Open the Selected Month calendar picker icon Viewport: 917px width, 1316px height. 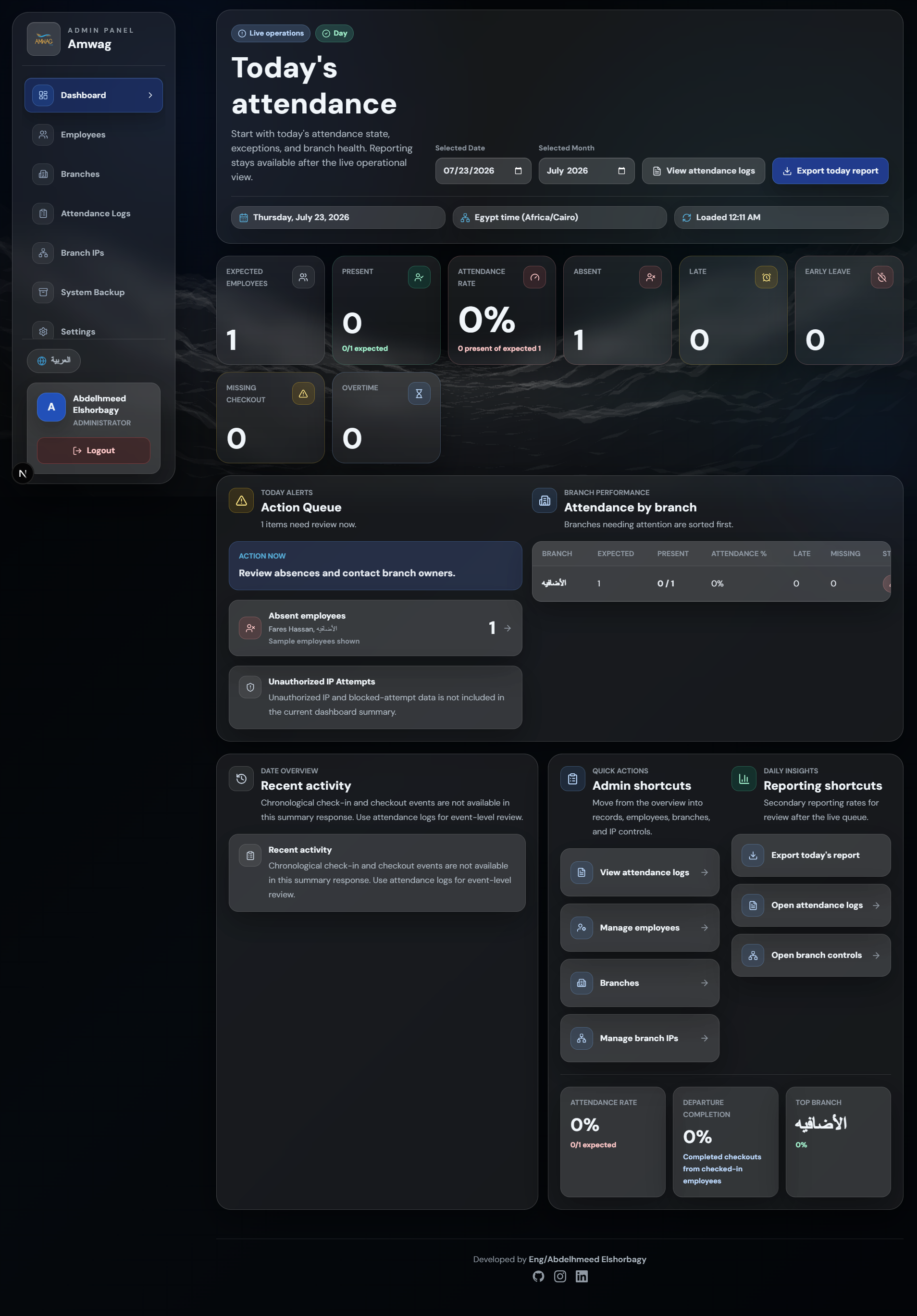(621, 171)
